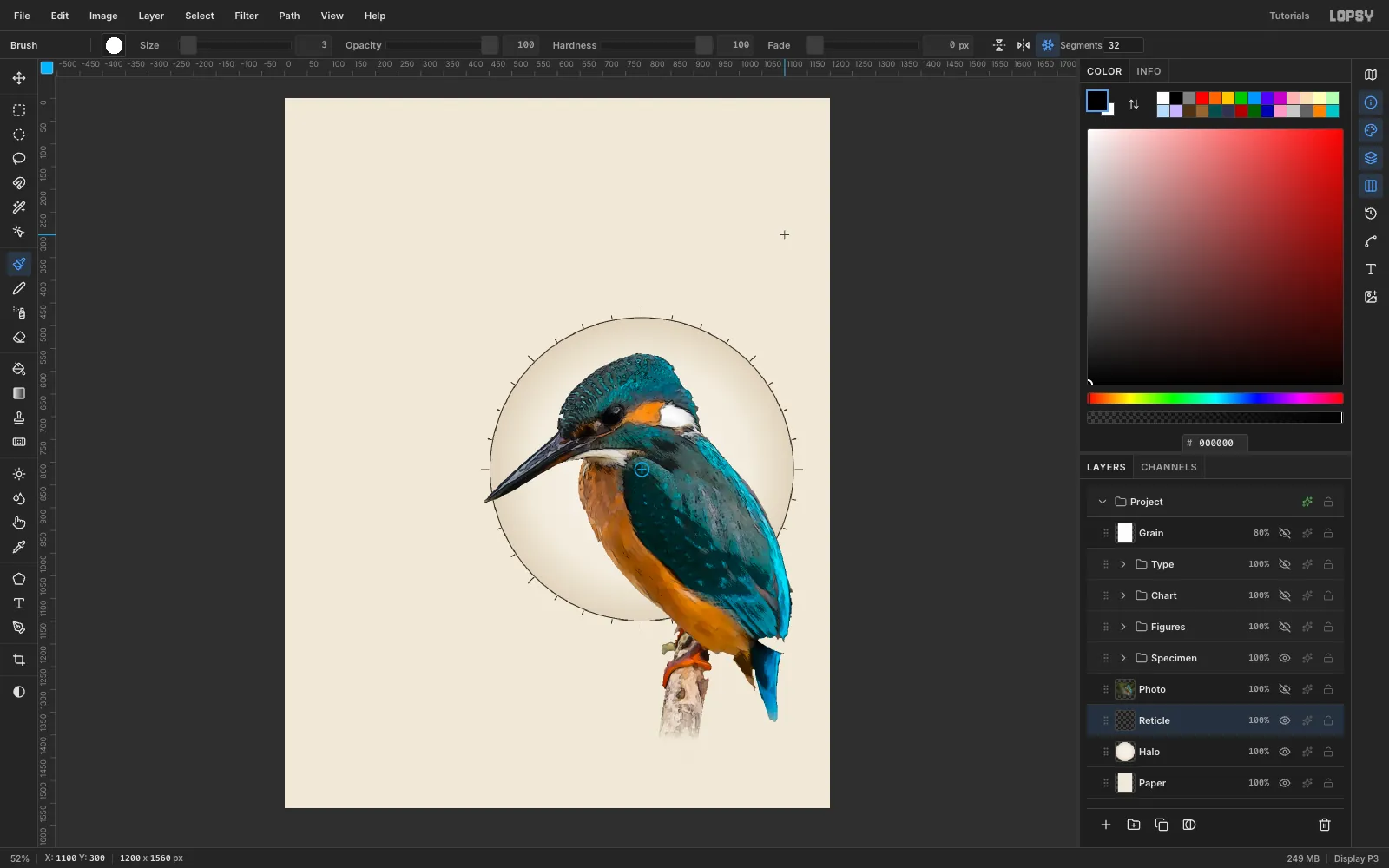
Task: Select the Text tool in left toolbar
Action: (19, 603)
